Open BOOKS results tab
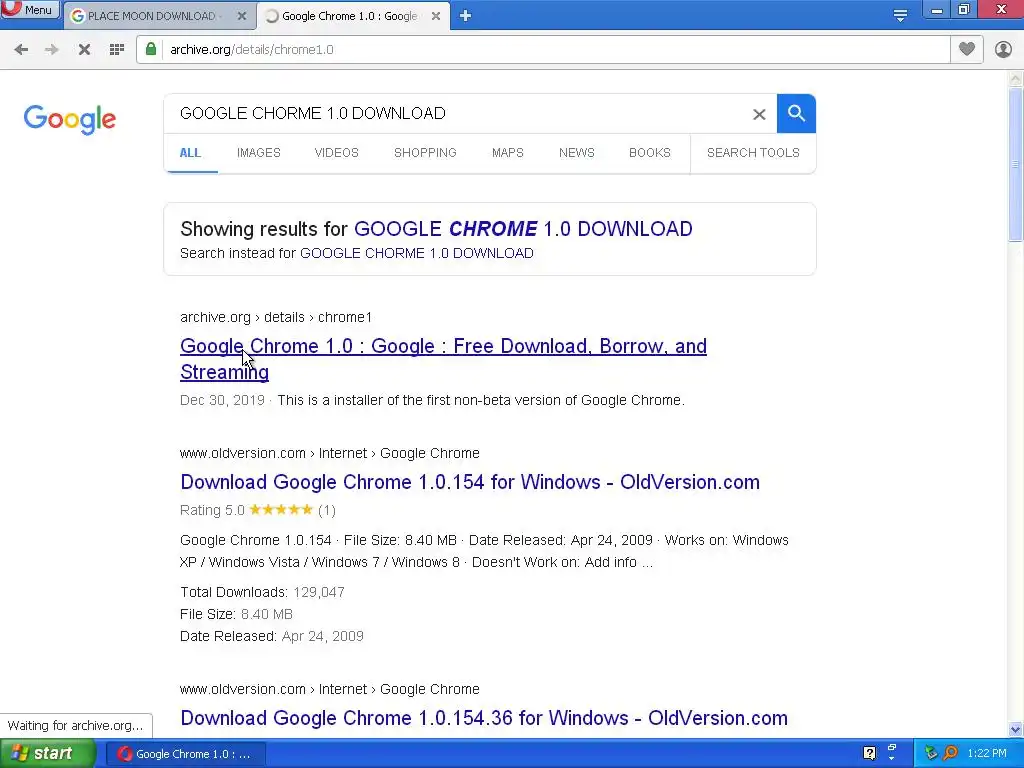 pos(650,153)
